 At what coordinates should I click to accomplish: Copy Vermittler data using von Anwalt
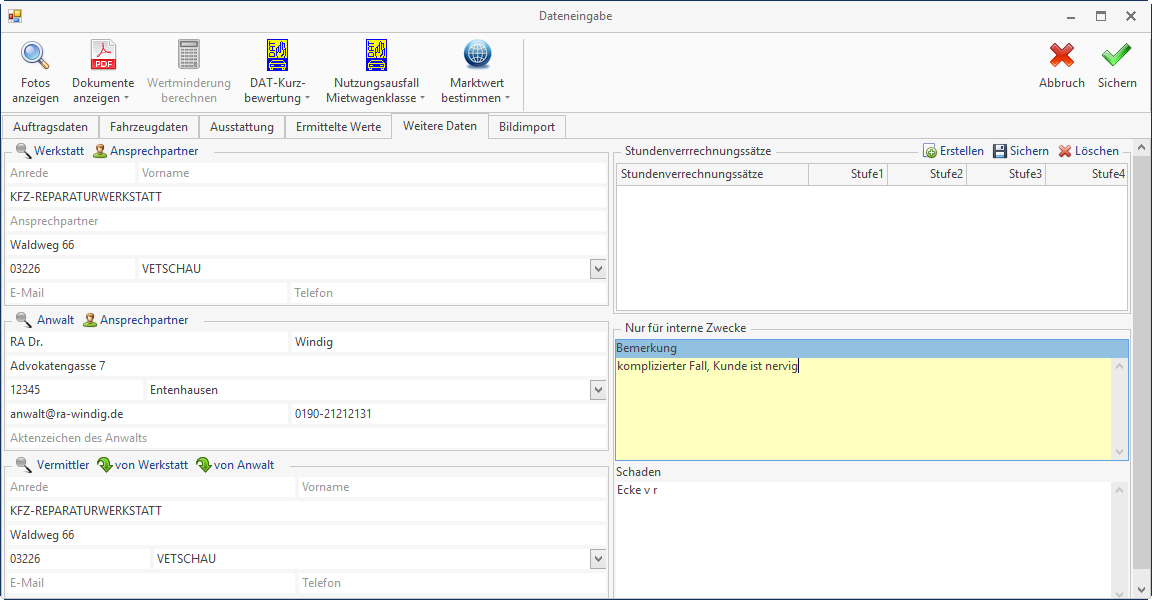(x=235, y=465)
